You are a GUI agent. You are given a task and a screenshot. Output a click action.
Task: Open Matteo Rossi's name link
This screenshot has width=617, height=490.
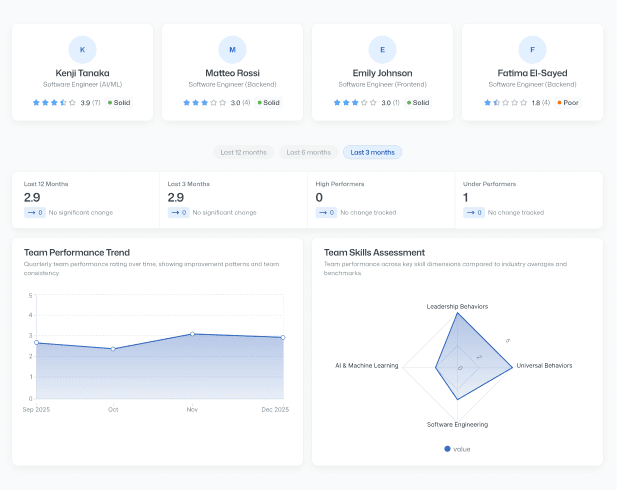point(232,73)
